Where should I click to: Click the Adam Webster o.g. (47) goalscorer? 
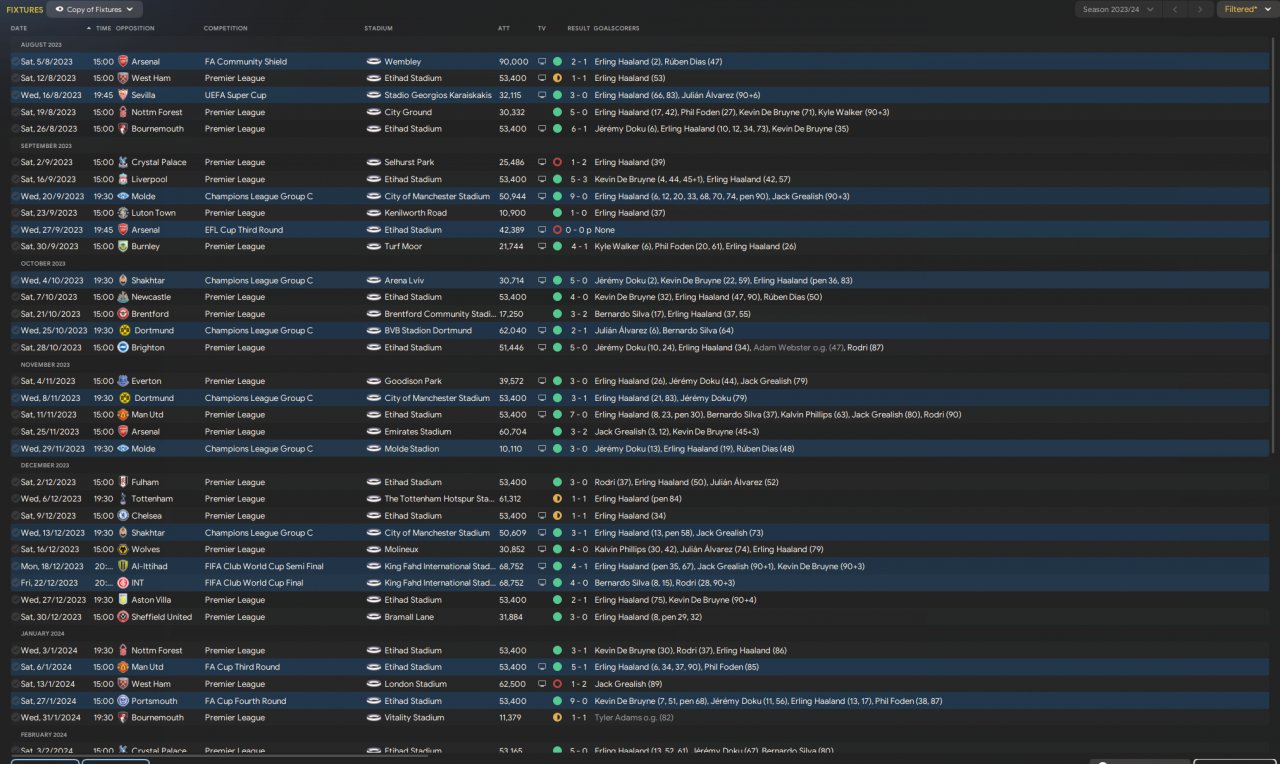(x=799, y=347)
